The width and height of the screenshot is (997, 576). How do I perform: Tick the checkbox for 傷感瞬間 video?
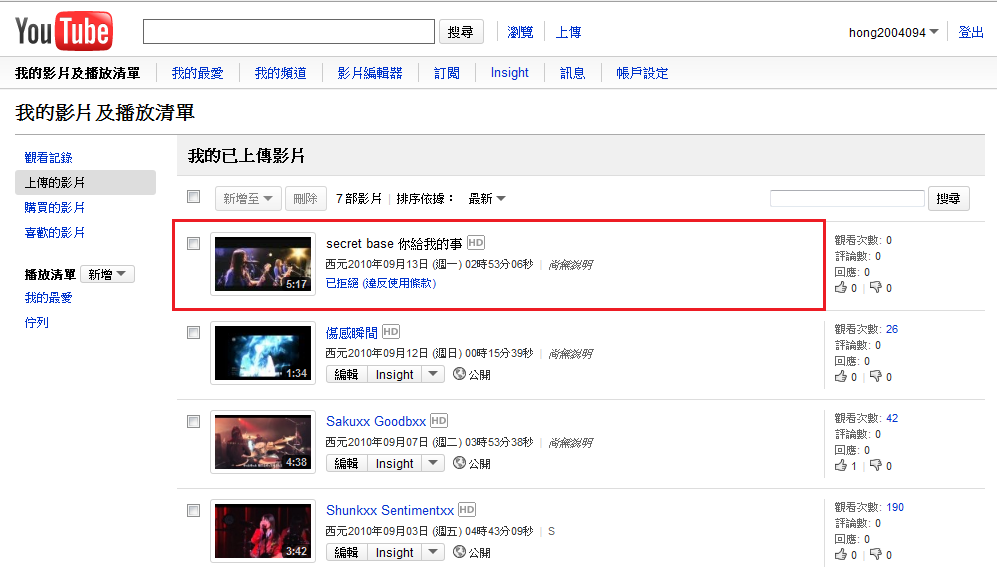click(194, 333)
